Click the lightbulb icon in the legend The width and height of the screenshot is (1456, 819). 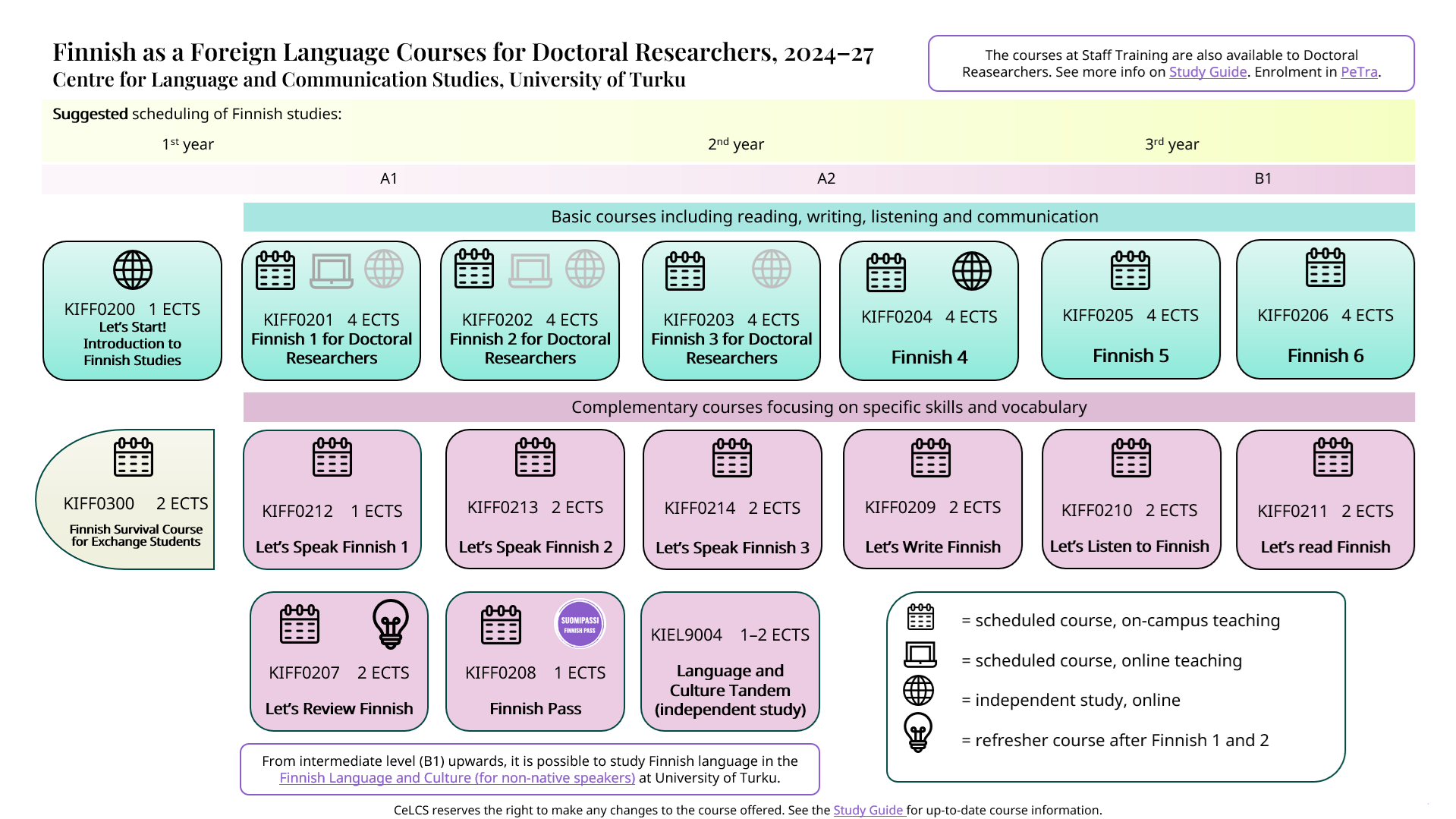tap(918, 732)
